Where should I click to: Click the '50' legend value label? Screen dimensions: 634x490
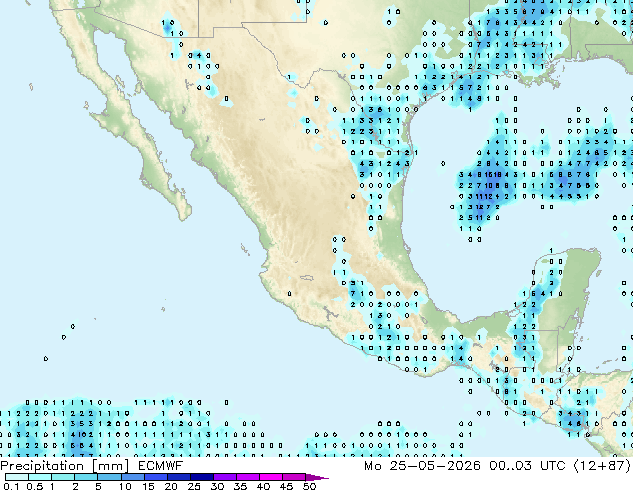point(309,486)
